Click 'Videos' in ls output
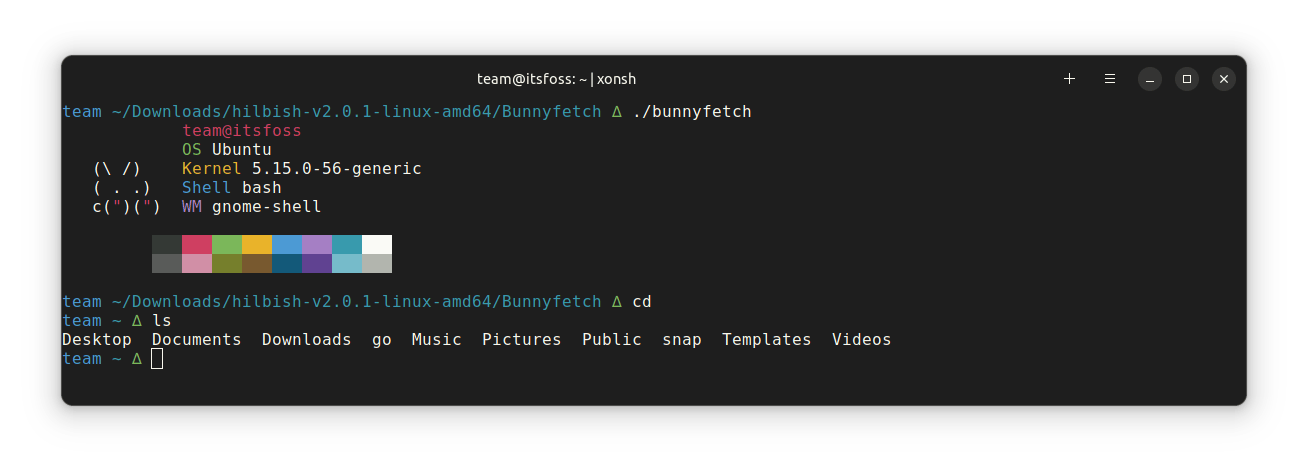This screenshot has height=473, width=1308. point(862,339)
